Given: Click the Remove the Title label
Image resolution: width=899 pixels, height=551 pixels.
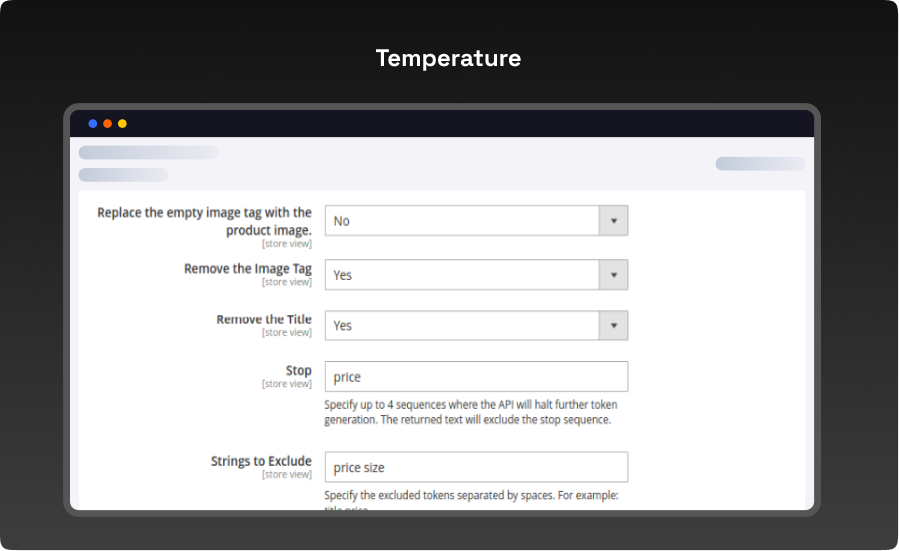Looking at the screenshot, I should 263,320.
